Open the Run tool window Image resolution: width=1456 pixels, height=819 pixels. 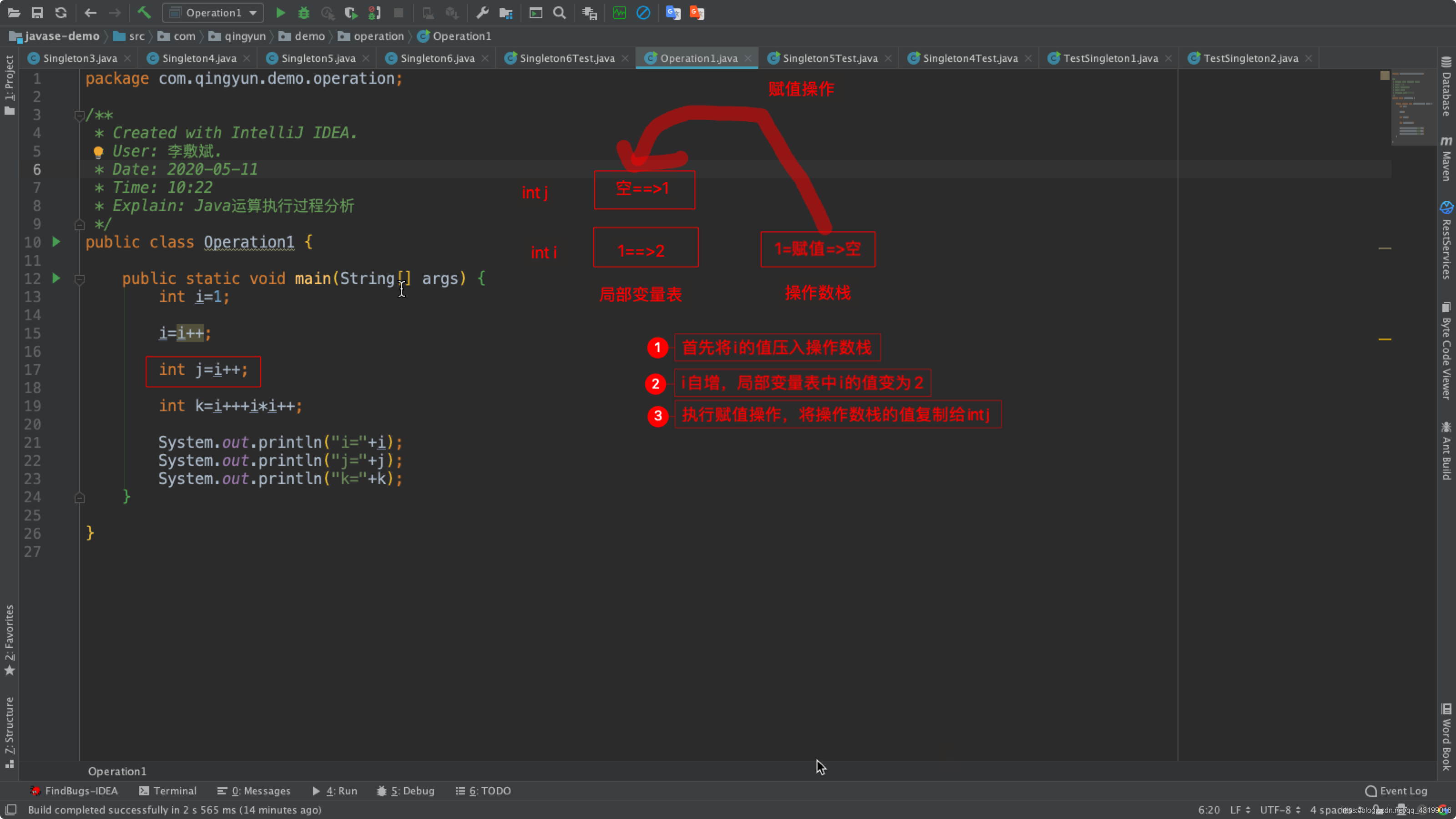(334, 791)
